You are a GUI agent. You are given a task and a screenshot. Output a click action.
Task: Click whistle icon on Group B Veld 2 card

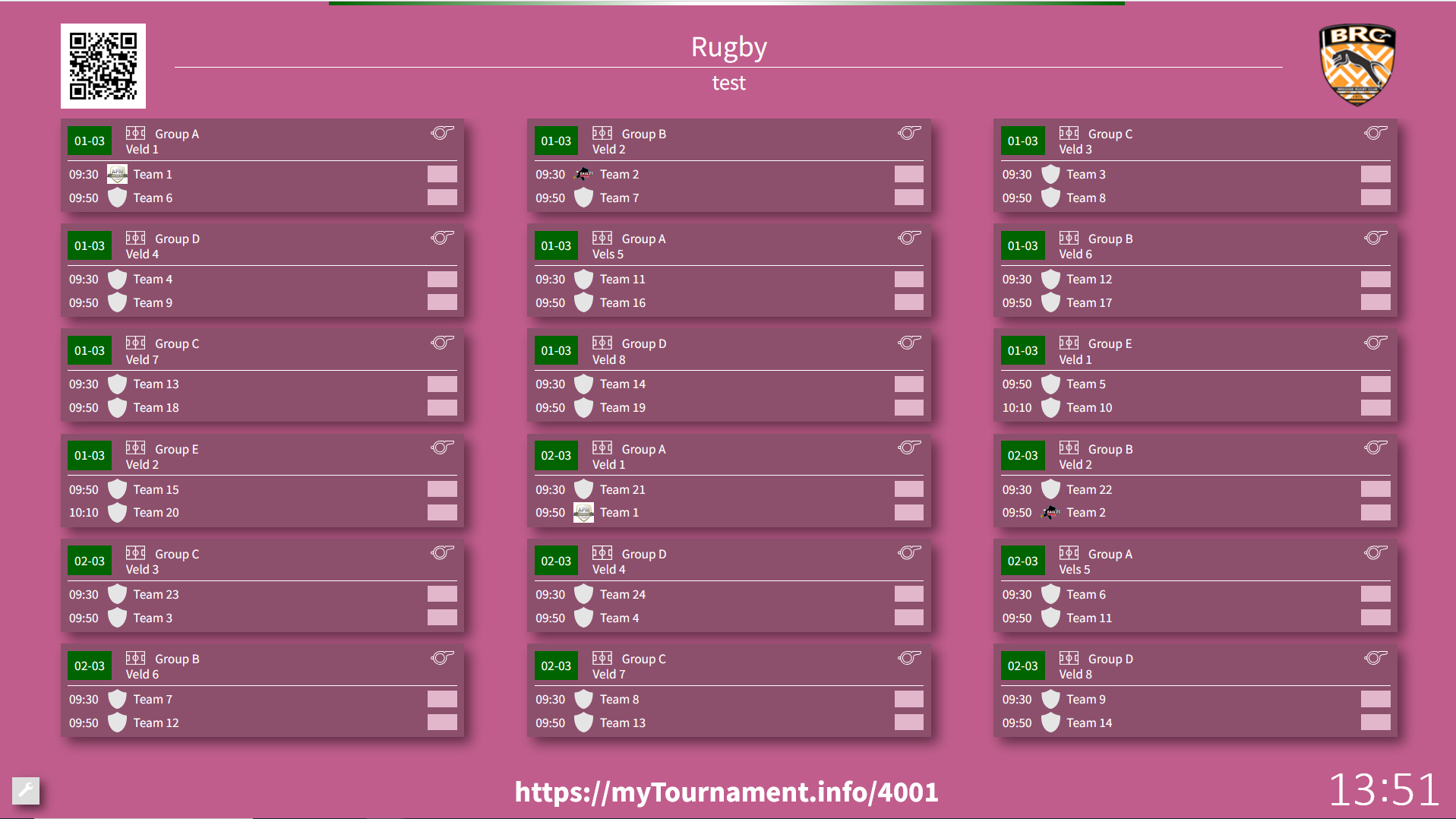pyautogui.click(x=908, y=133)
